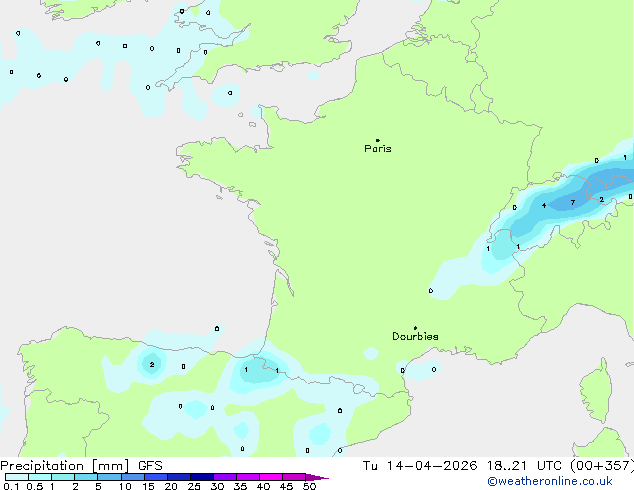Screen dimensions: 634x490
Task: Choose the 25–30 mm navy legend swatch
Action: click(201, 477)
